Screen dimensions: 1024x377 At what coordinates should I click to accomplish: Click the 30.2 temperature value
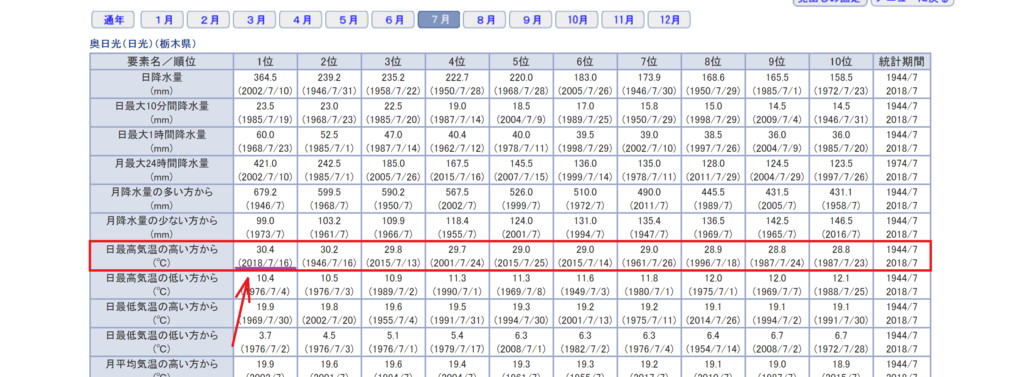pos(329,250)
